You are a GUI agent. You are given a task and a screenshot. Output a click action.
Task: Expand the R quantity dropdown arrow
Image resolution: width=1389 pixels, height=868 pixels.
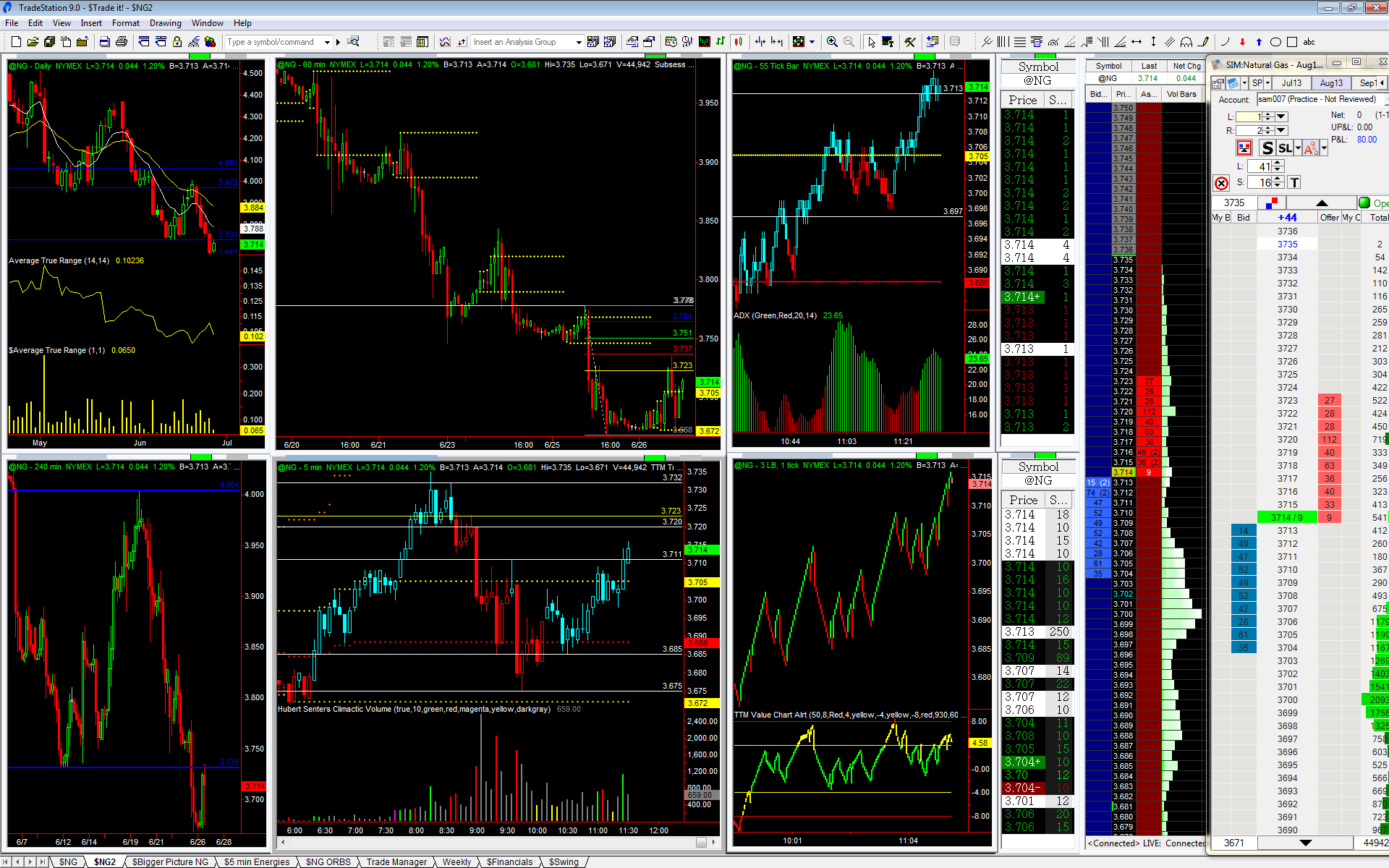point(1281,130)
